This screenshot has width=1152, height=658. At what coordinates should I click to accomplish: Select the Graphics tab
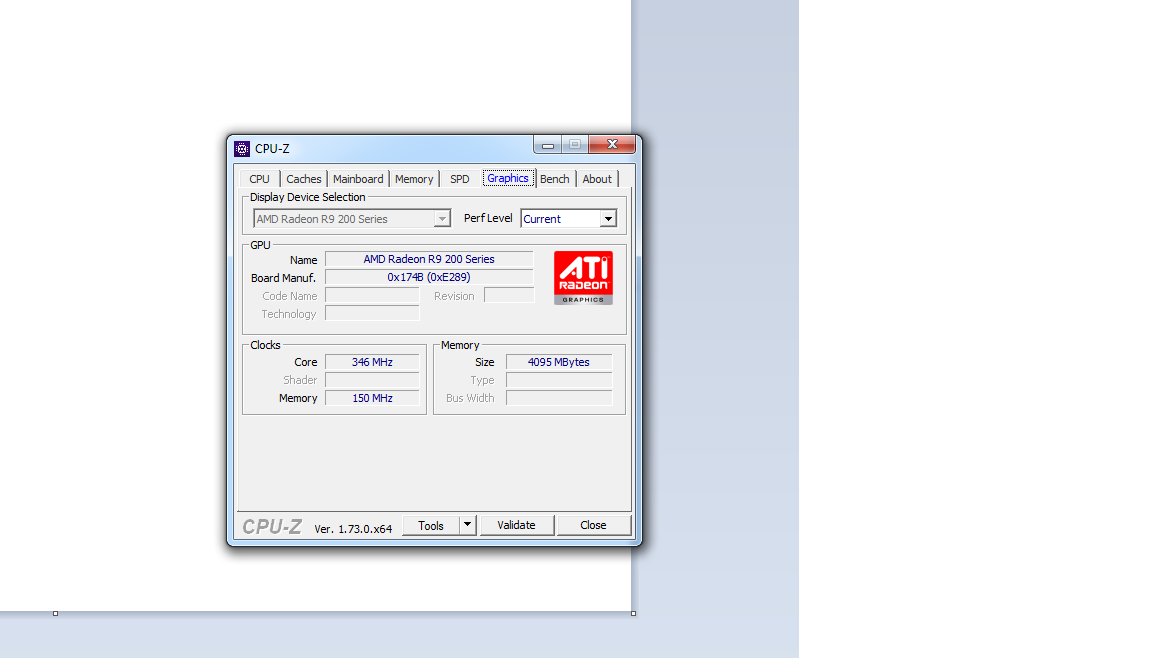[x=508, y=178]
